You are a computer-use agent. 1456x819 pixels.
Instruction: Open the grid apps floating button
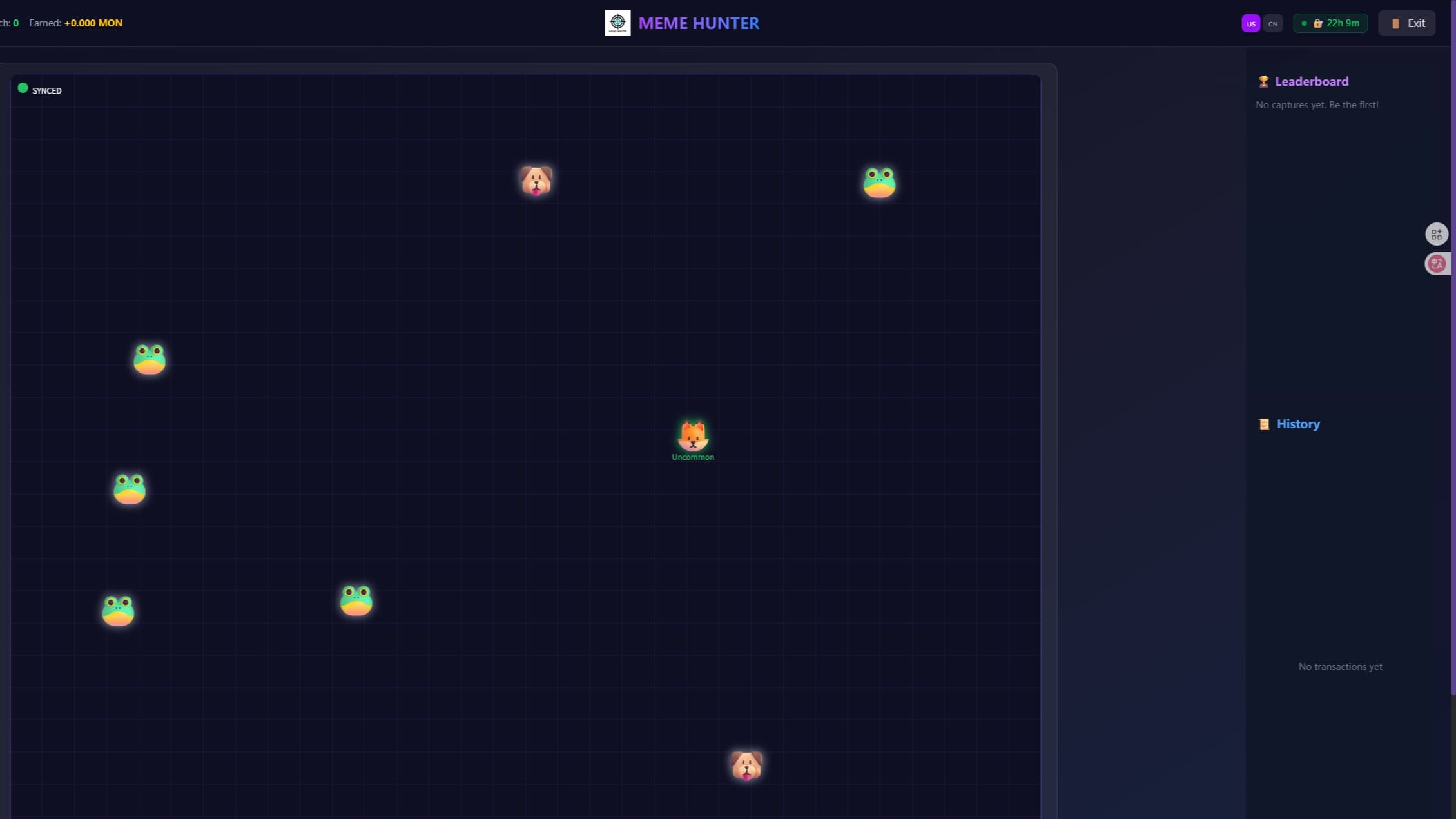(1437, 234)
